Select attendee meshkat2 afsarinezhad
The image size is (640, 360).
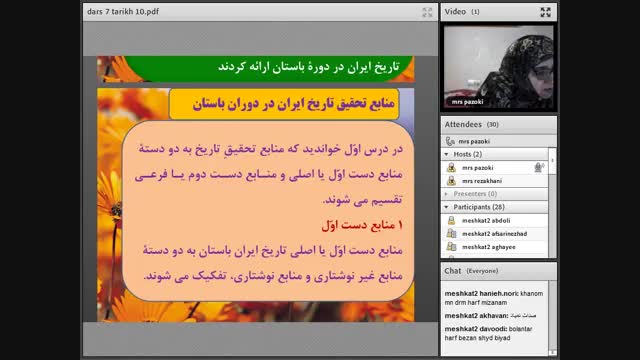click(x=495, y=233)
